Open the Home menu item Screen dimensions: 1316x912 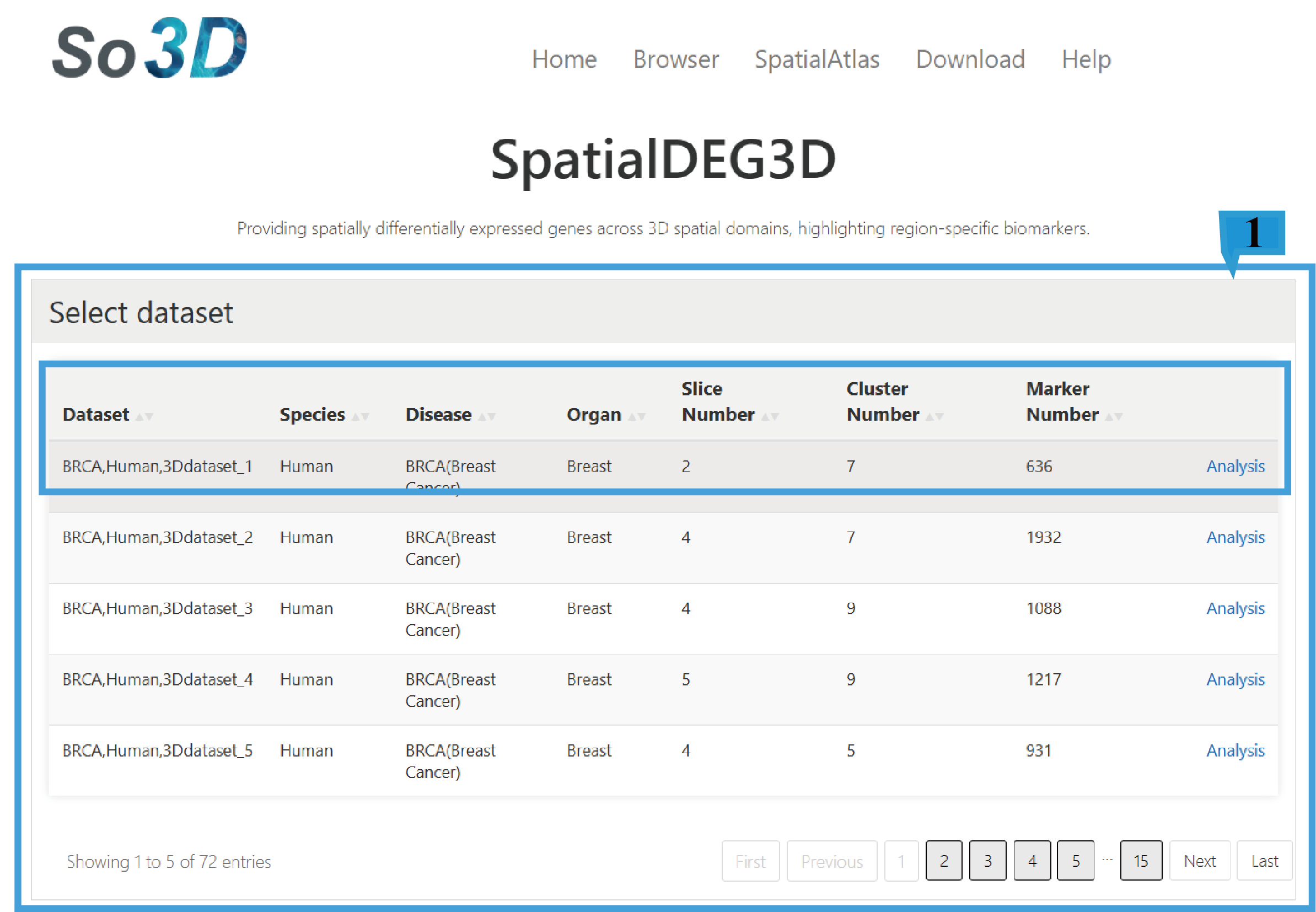pyautogui.click(x=564, y=60)
